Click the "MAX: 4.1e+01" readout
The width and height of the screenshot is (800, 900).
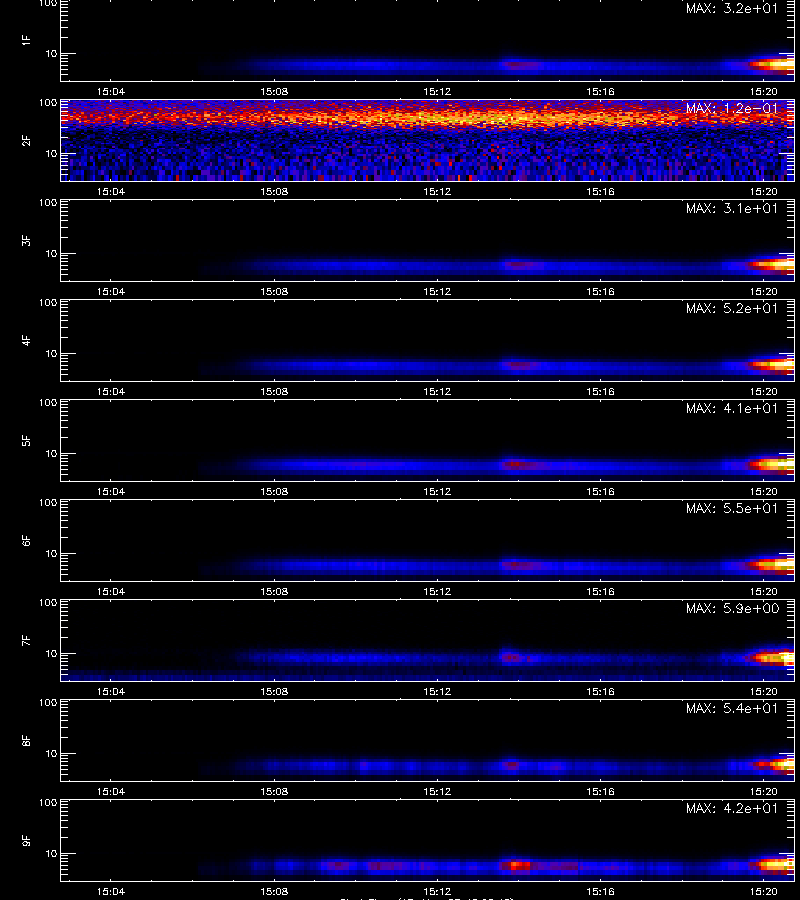coord(732,408)
